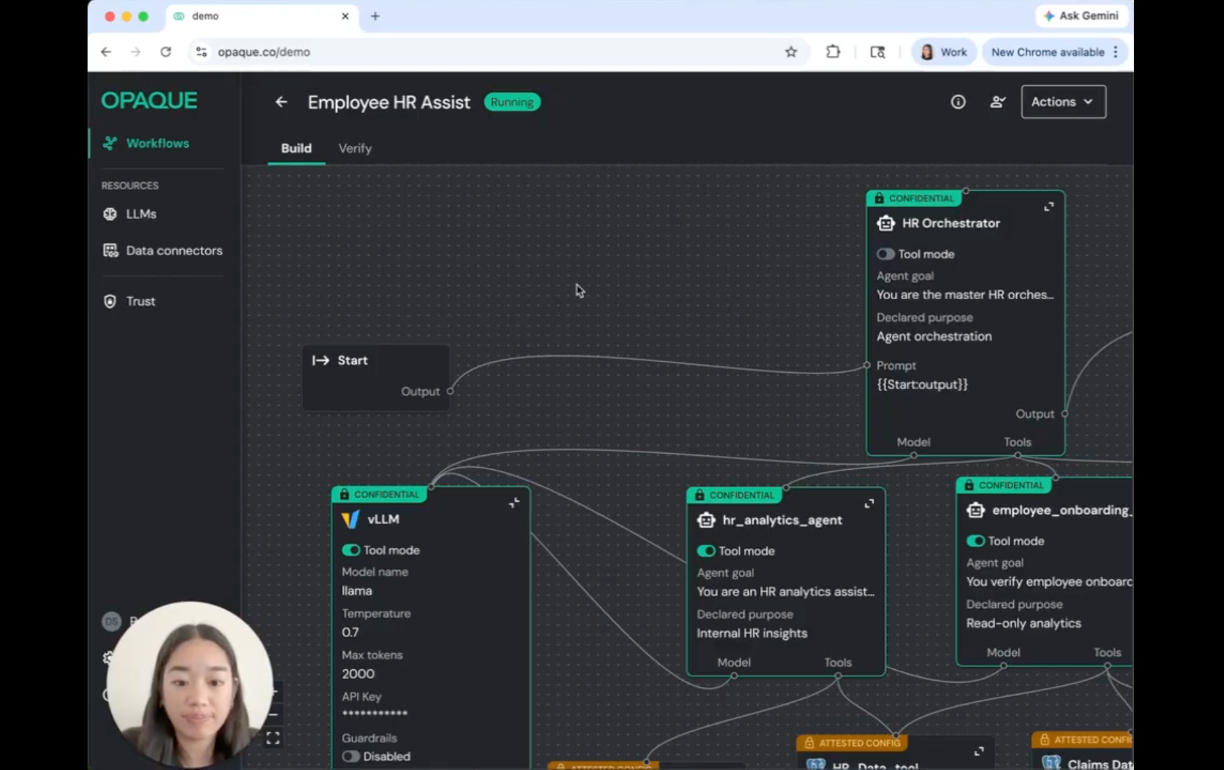Click the CONFIDENTIAL badge on HR Orchestrator
1224x770 pixels.
(914, 198)
